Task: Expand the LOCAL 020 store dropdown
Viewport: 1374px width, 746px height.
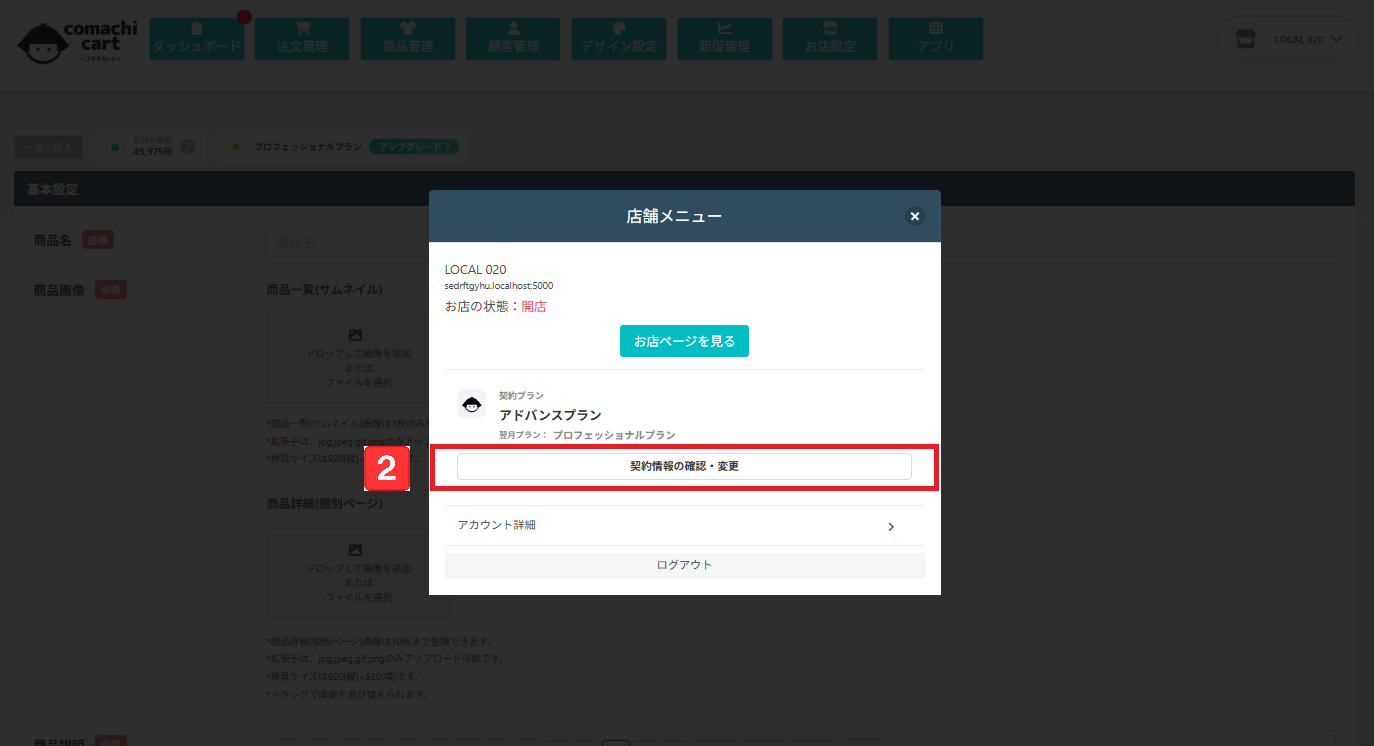Action: (x=1288, y=39)
